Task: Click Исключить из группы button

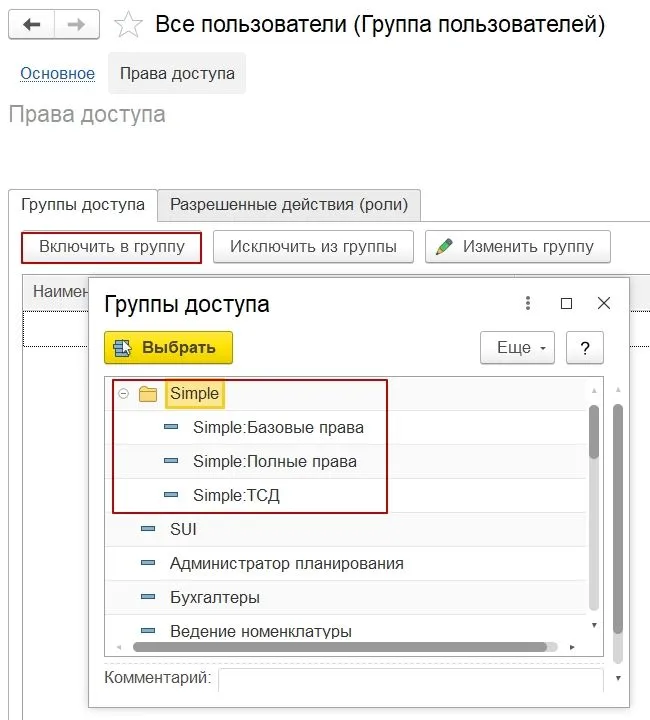Action: [x=314, y=247]
